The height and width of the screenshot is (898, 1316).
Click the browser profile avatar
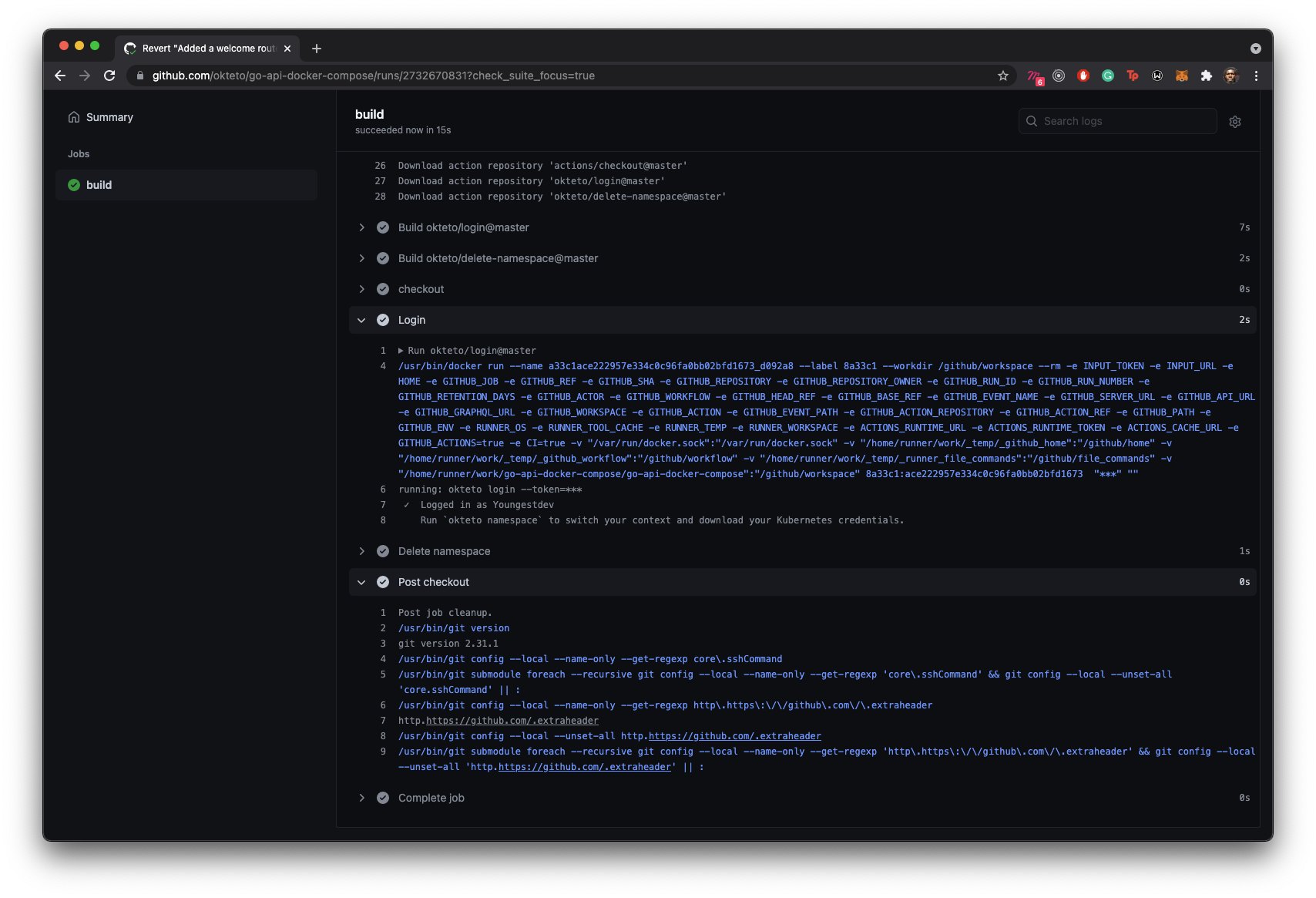click(x=1231, y=76)
